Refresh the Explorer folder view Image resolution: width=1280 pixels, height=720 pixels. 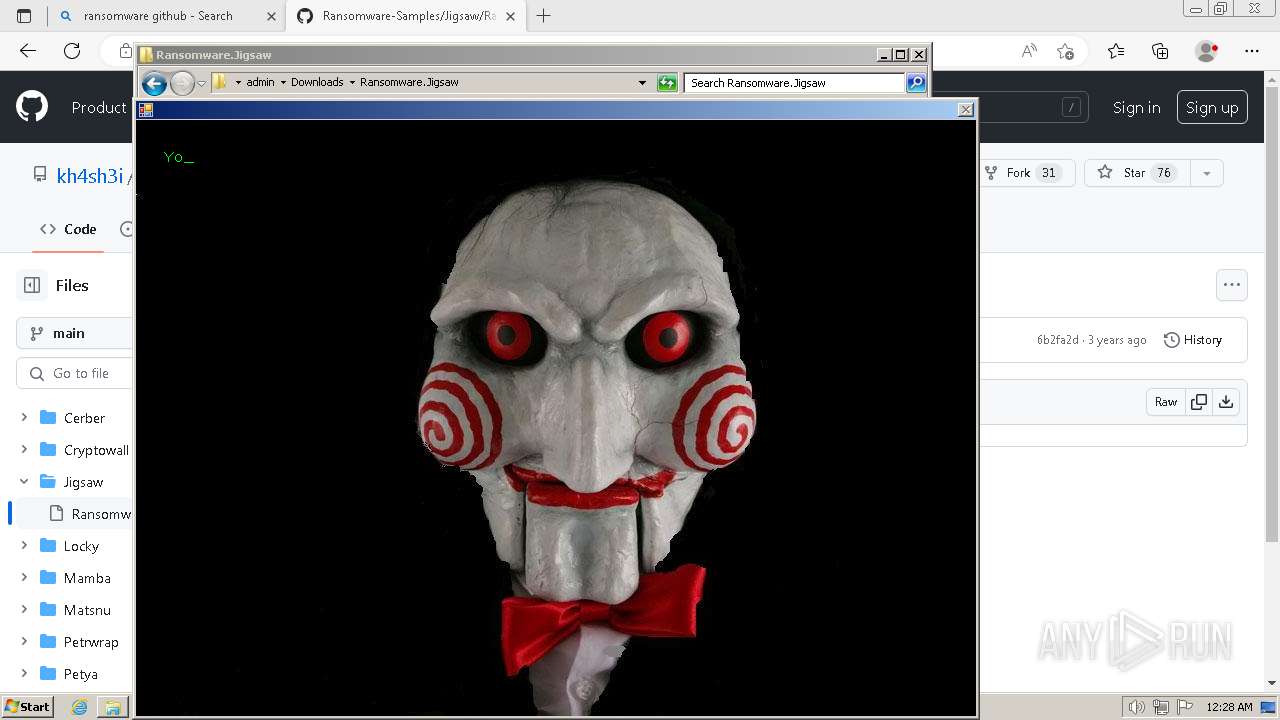tap(667, 83)
